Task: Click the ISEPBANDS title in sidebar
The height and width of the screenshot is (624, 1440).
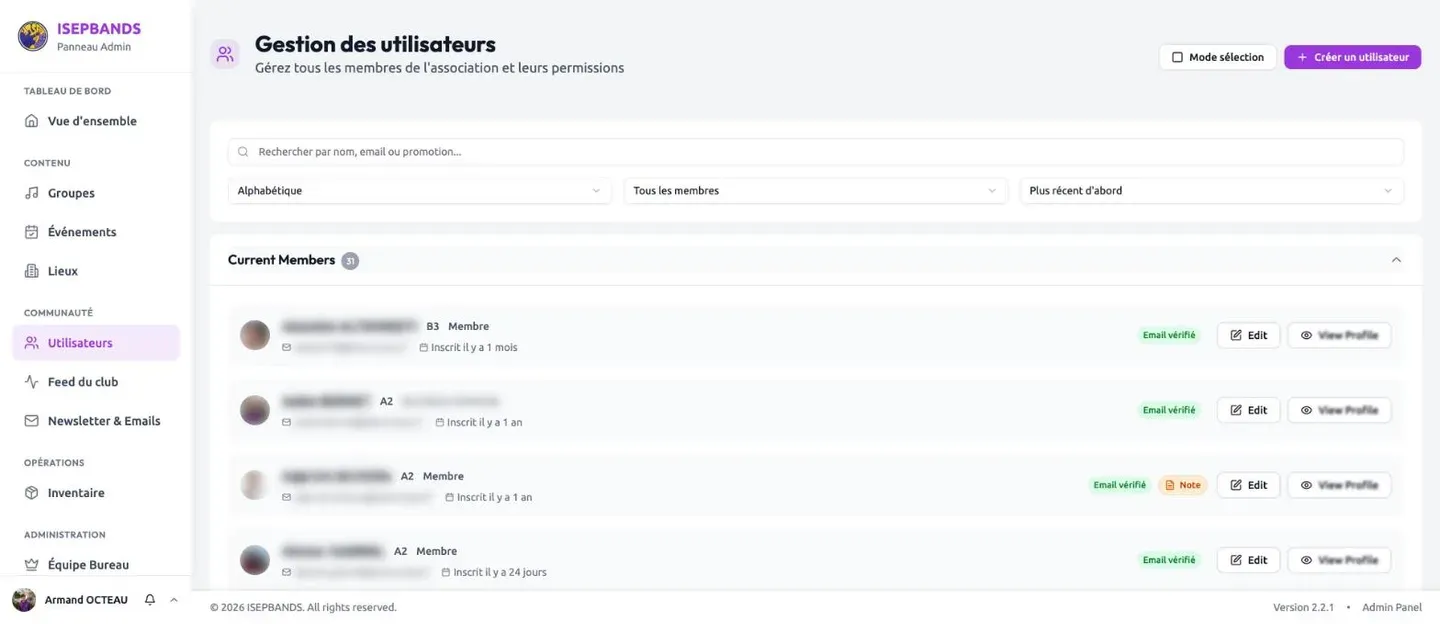Action: [x=99, y=29]
